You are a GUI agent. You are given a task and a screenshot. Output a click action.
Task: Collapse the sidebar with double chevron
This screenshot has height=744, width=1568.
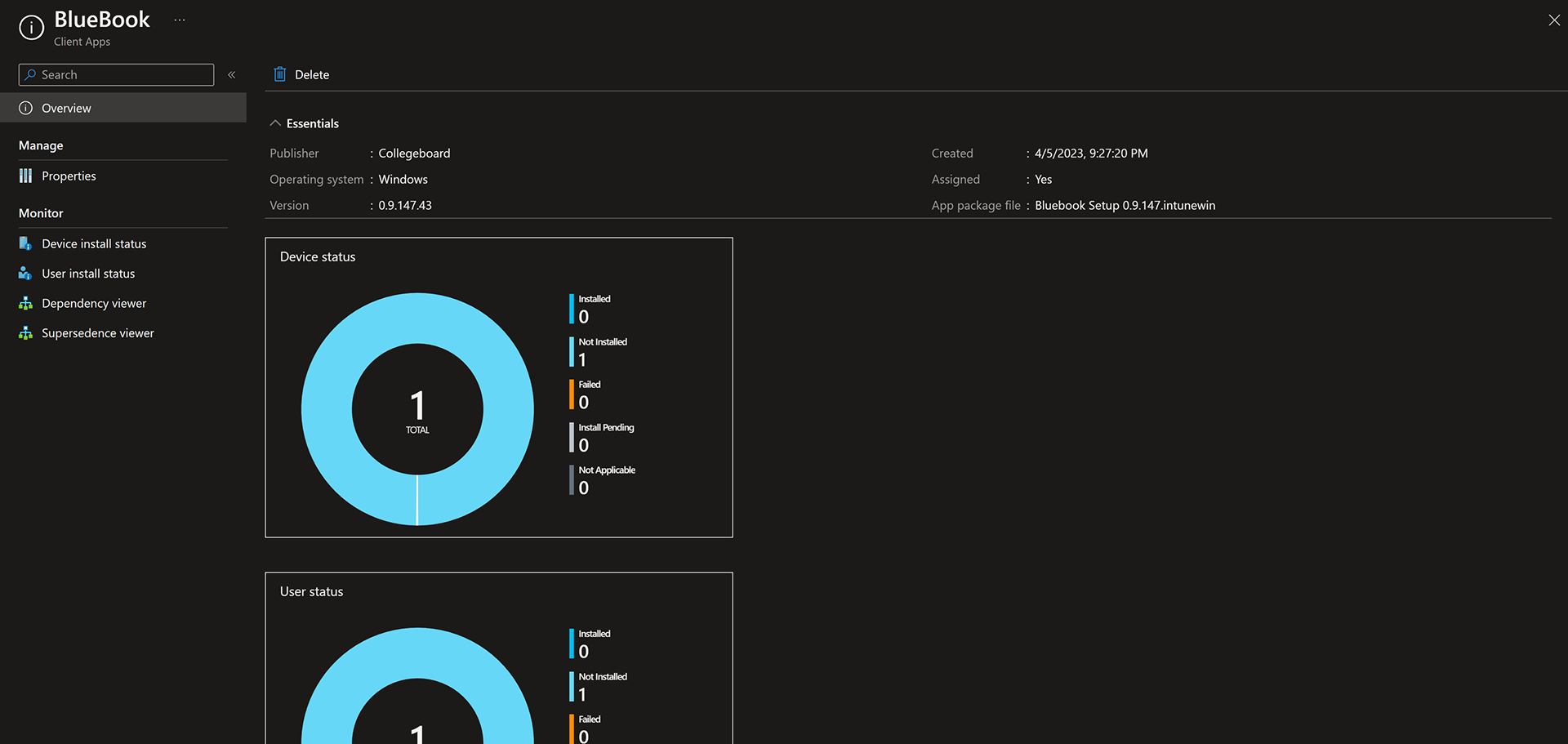click(232, 74)
